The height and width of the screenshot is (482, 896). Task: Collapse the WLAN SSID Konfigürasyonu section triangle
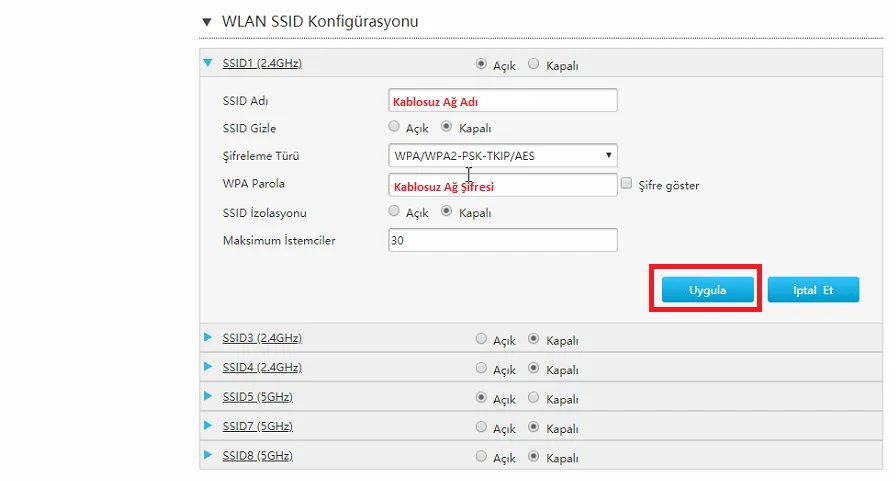click(x=207, y=22)
